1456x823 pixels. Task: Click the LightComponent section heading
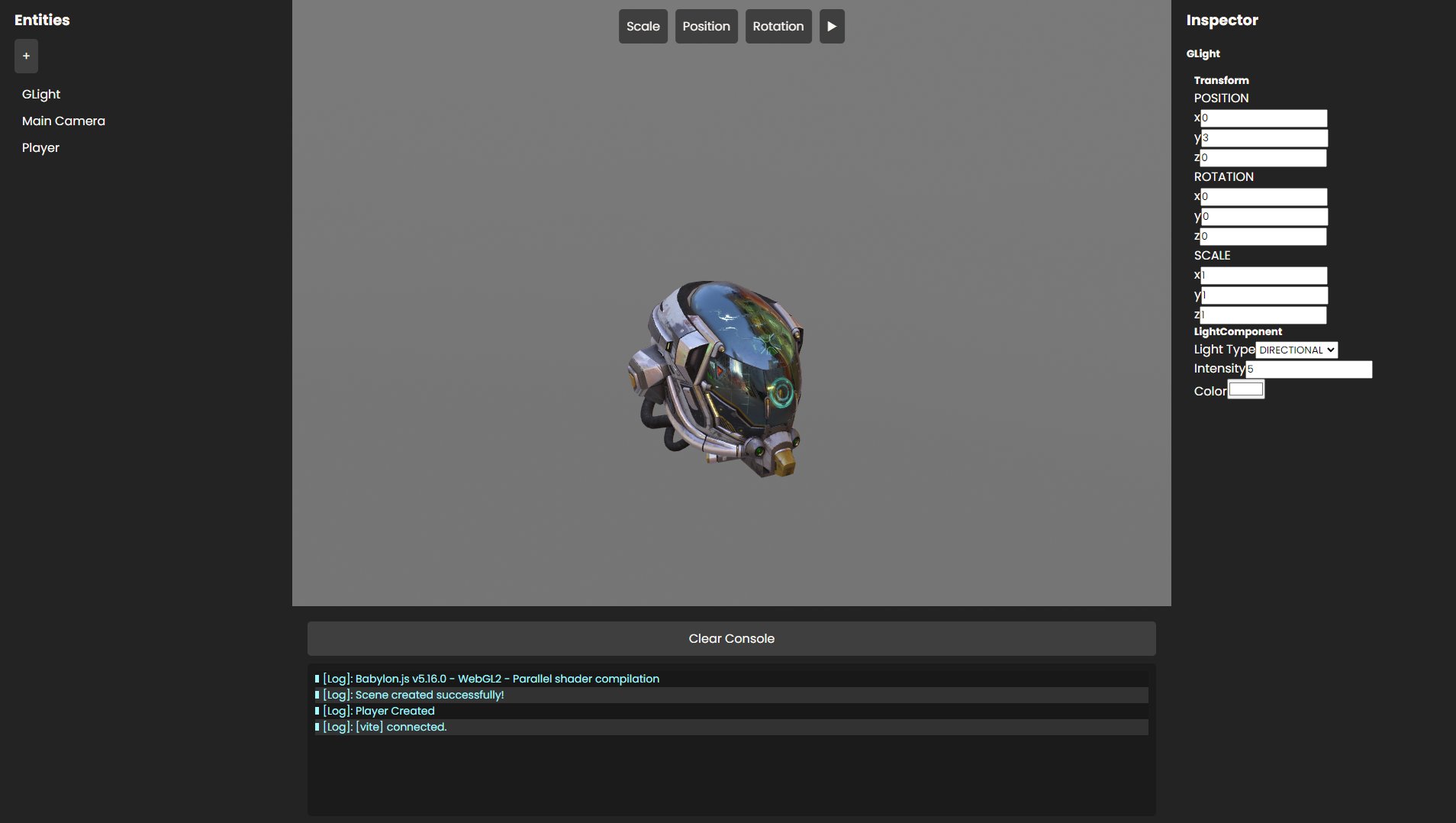pos(1238,331)
